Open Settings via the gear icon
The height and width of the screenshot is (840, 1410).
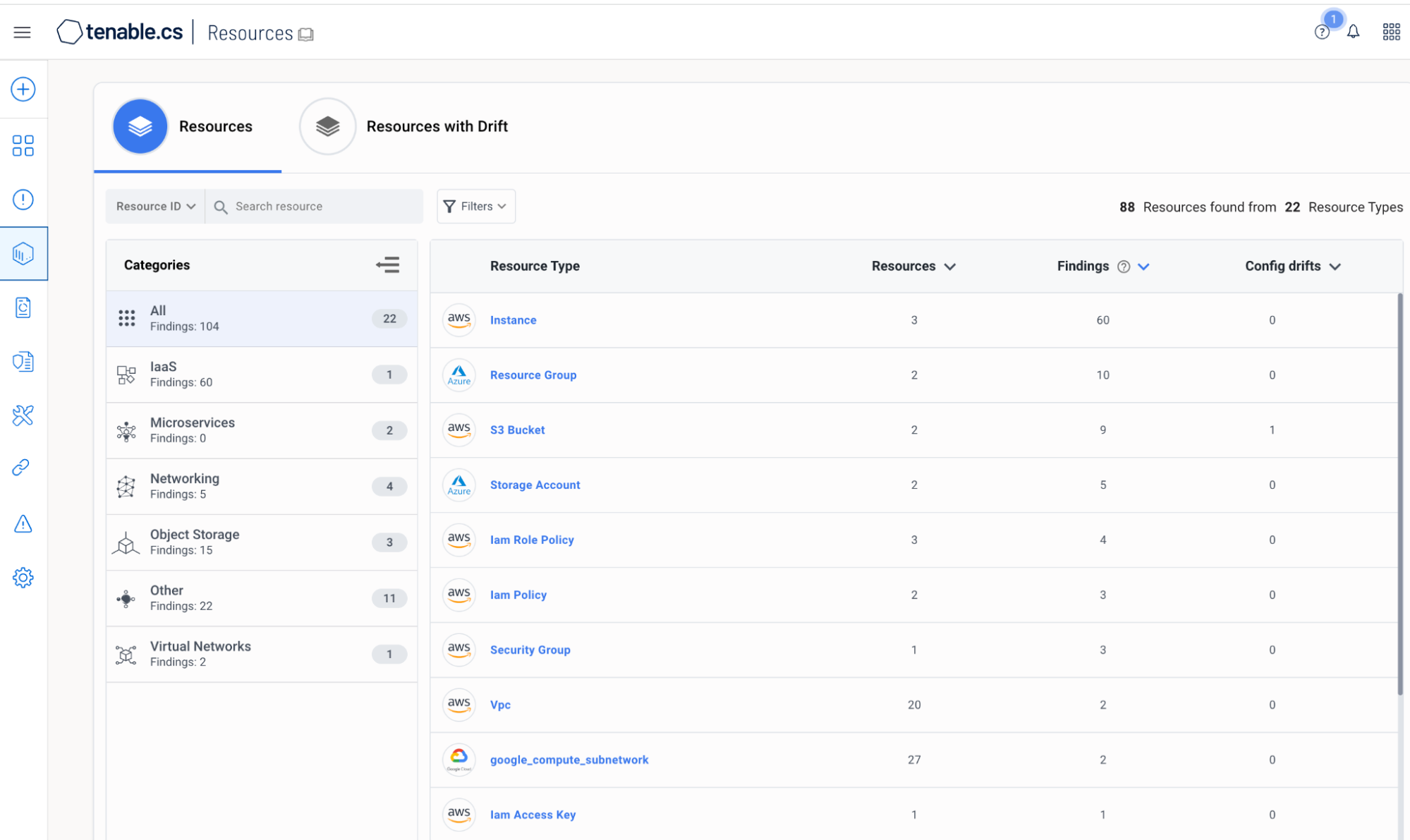click(23, 577)
